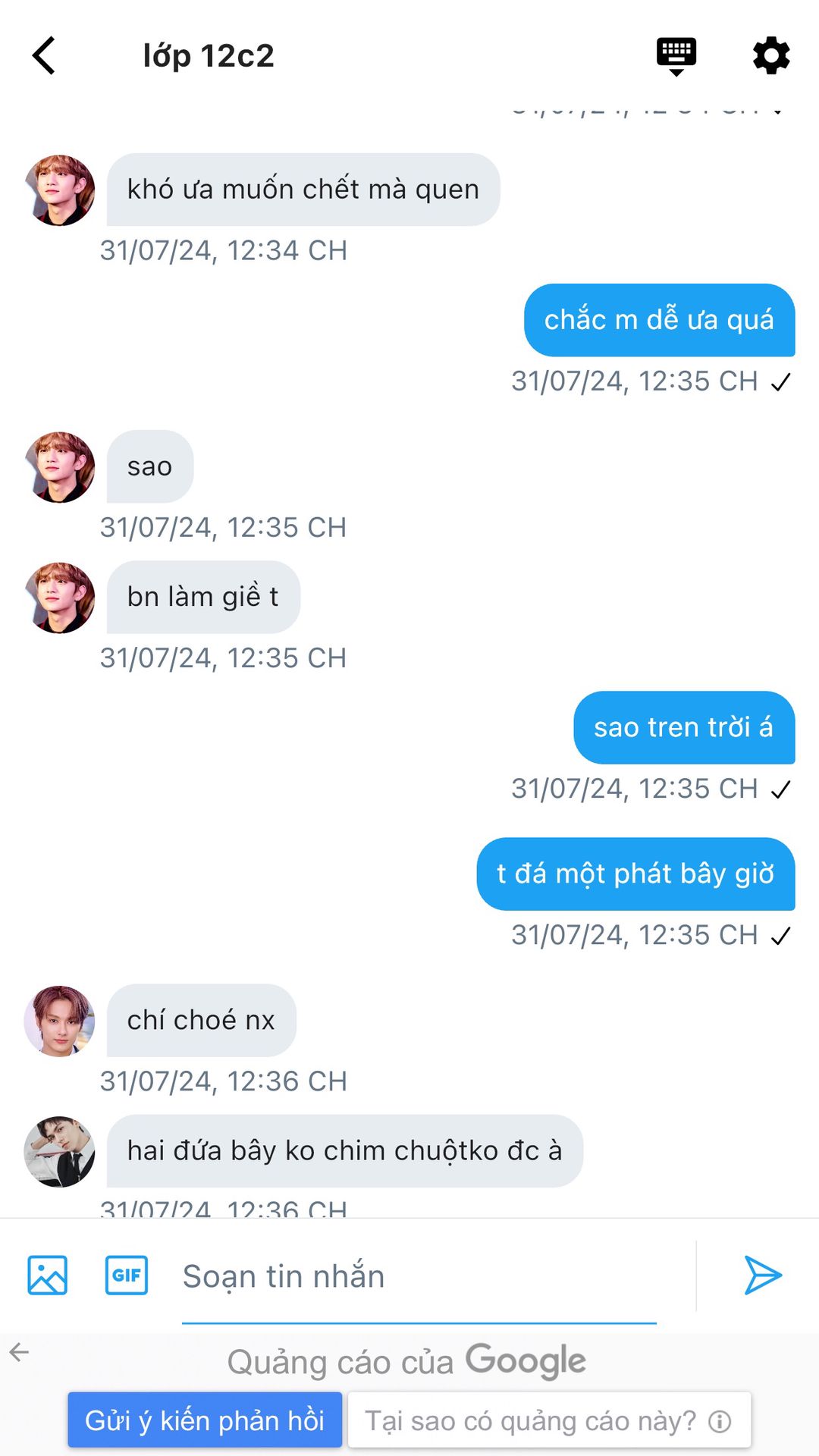Click 'Tại sao có quảng cáo này?' button
Screen dimensions: 819x1456
point(549,1420)
